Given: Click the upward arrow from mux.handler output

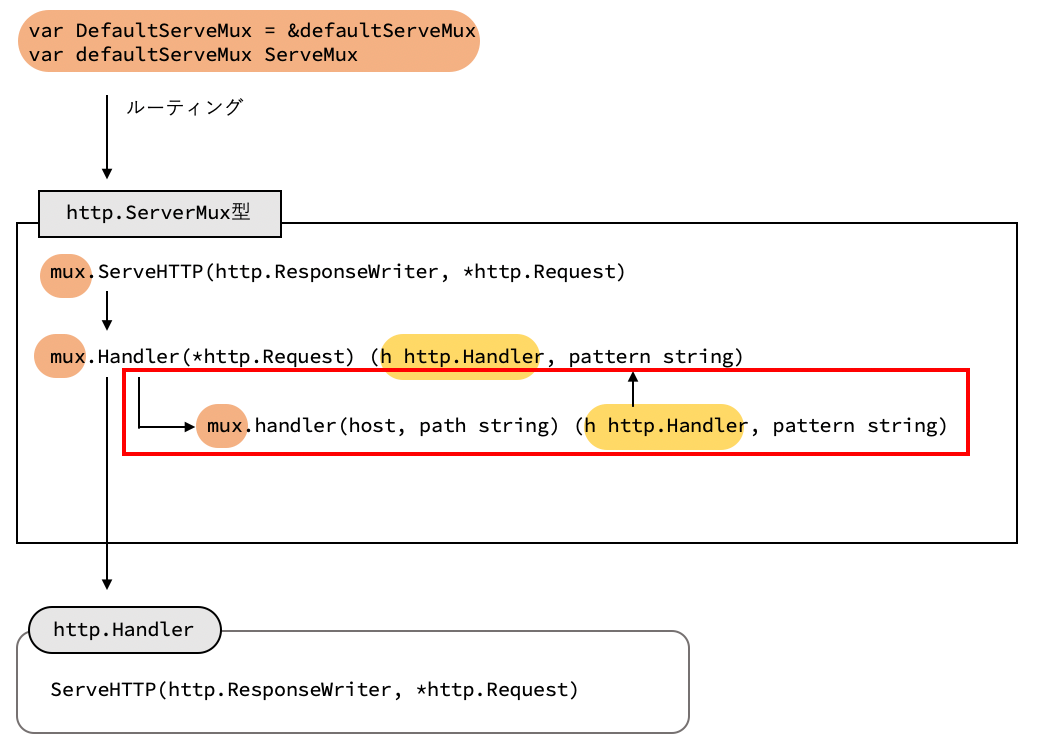Looking at the screenshot, I should (x=632, y=390).
